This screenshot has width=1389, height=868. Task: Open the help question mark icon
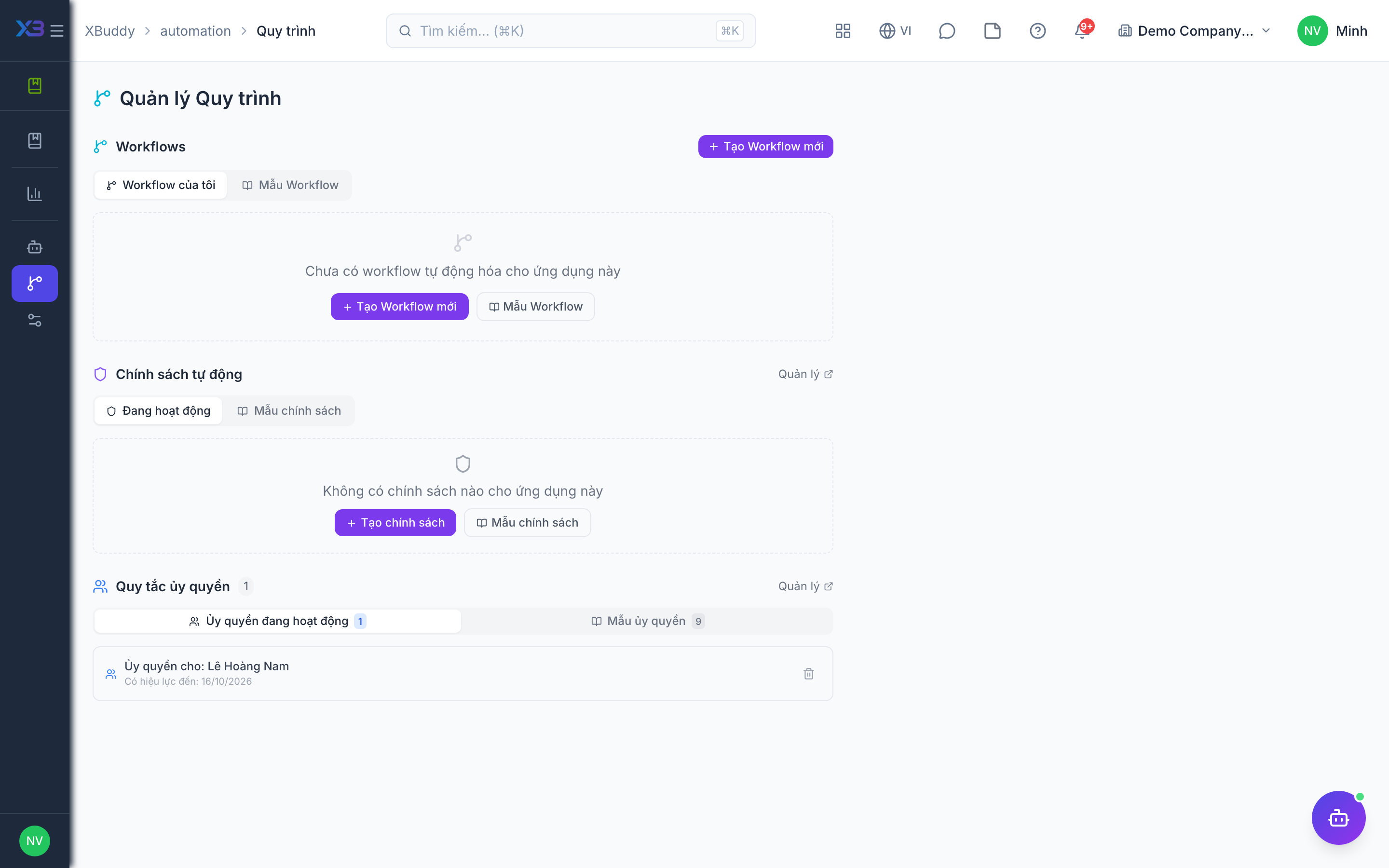[x=1037, y=31]
